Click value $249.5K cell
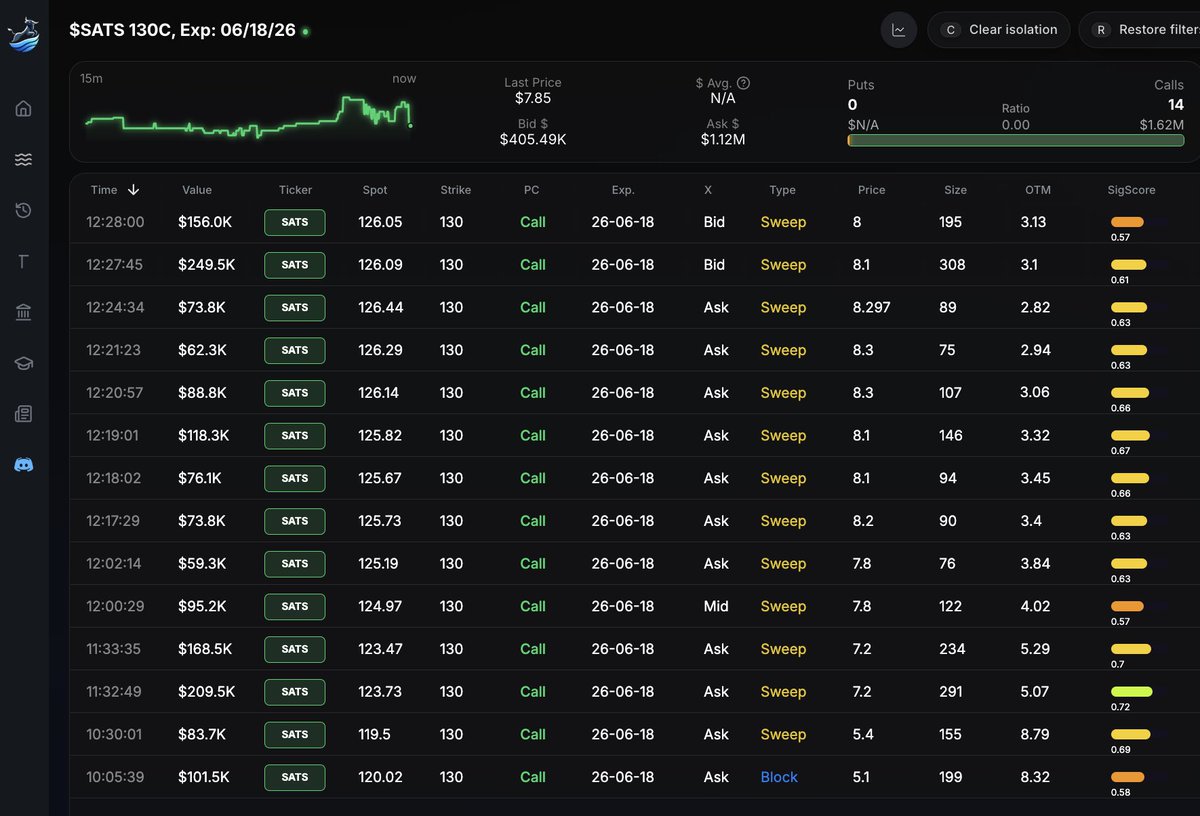Viewport: 1200px width, 816px height. pyautogui.click(x=207, y=265)
